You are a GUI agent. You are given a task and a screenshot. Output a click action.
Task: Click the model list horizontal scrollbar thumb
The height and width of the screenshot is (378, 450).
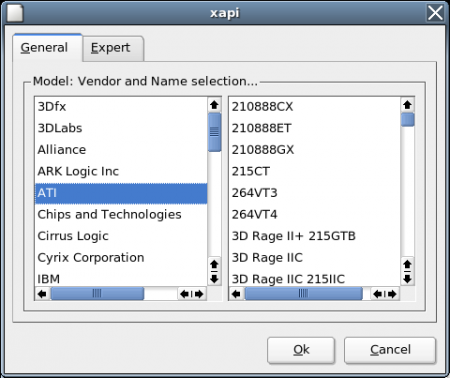coord(303,294)
